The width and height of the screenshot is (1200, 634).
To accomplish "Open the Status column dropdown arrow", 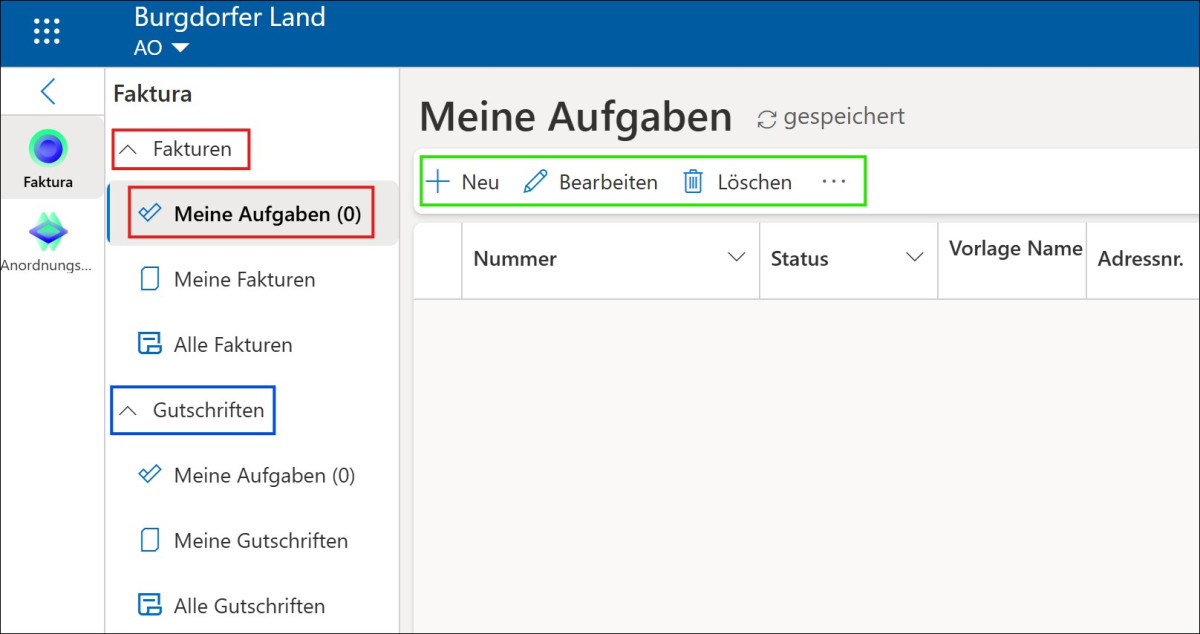I will click(914, 258).
